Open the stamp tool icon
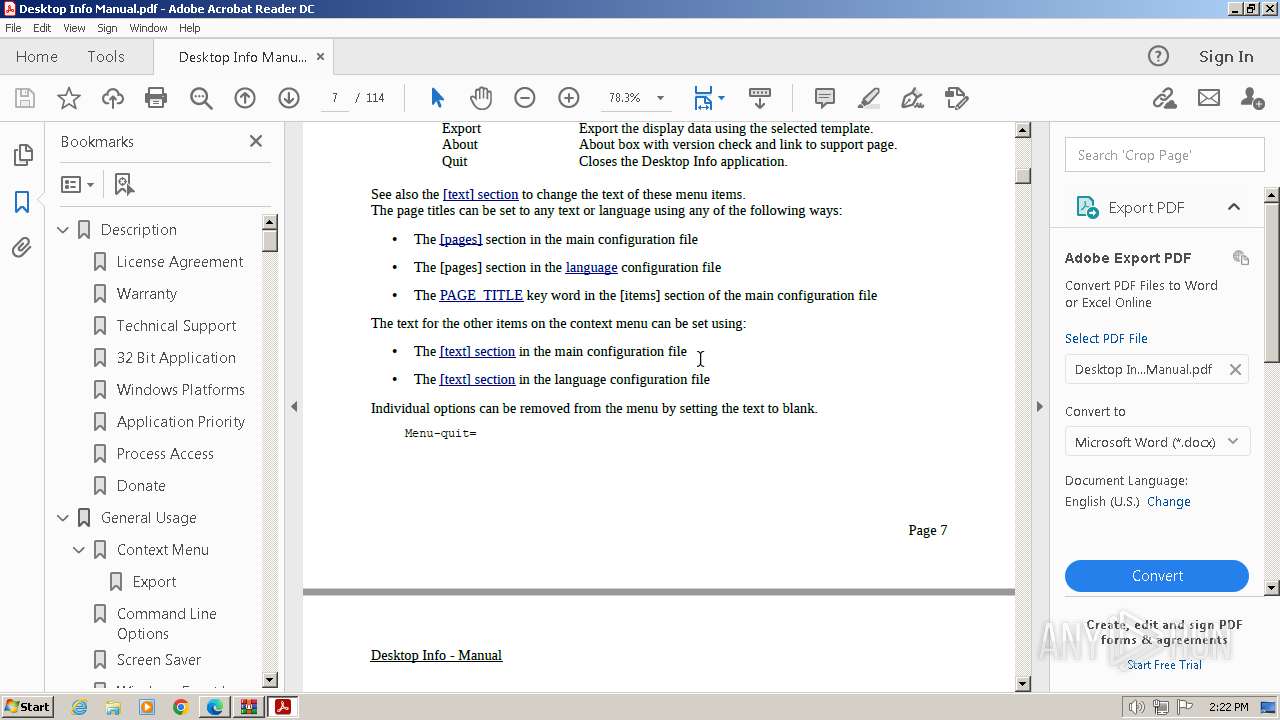1280x720 pixels. pyautogui.click(x=957, y=98)
